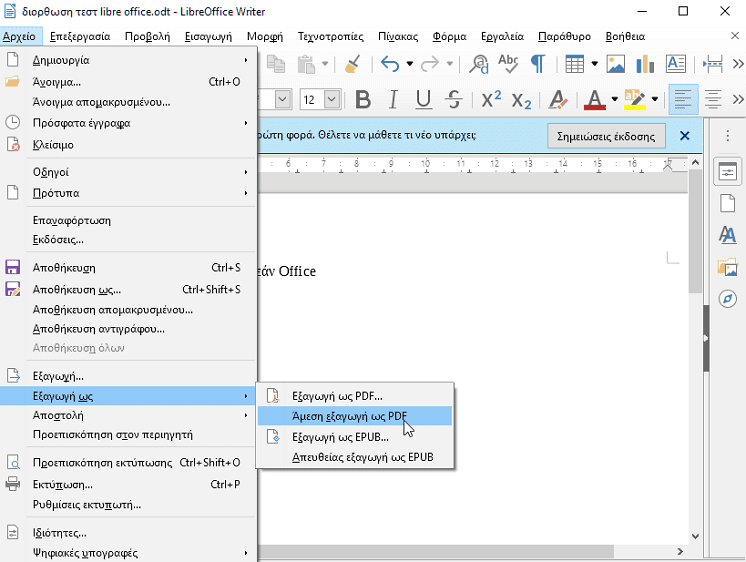Apply red font color
Screen dimensions: 746x562
tap(595, 100)
